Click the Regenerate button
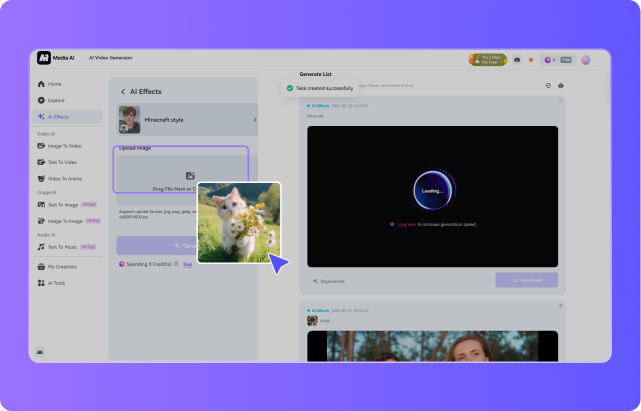The image size is (641, 411). (331, 280)
